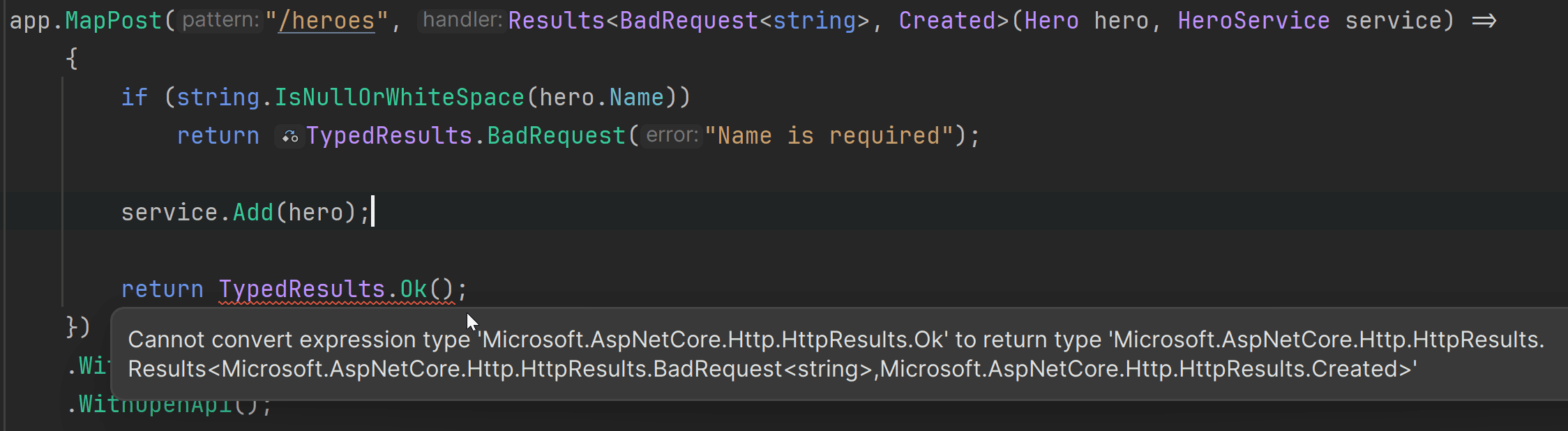1568x431 pixels.
Task: Click the underlined "/heroes" route pattern
Action: (326, 21)
